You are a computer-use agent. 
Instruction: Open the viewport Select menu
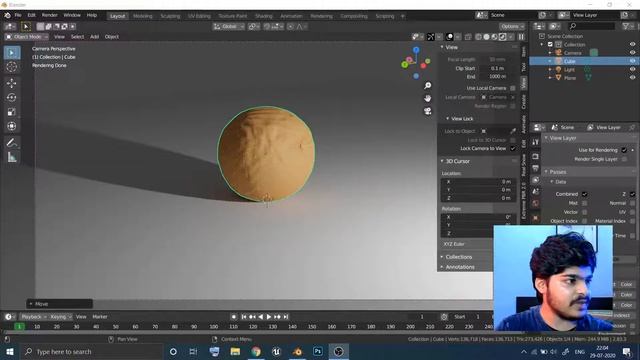point(77,37)
